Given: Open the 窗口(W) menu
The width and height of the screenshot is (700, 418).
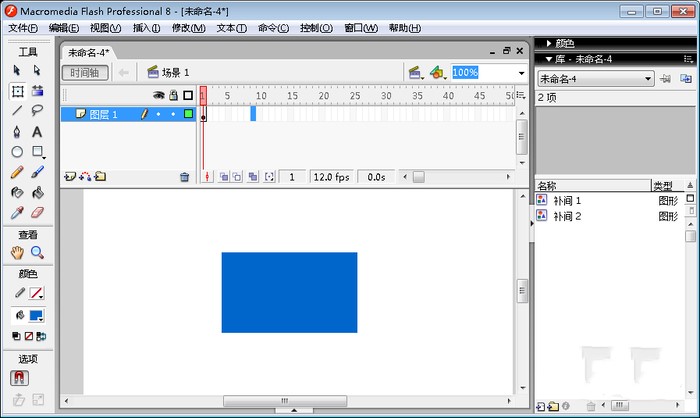Looking at the screenshot, I should click(361, 28).
